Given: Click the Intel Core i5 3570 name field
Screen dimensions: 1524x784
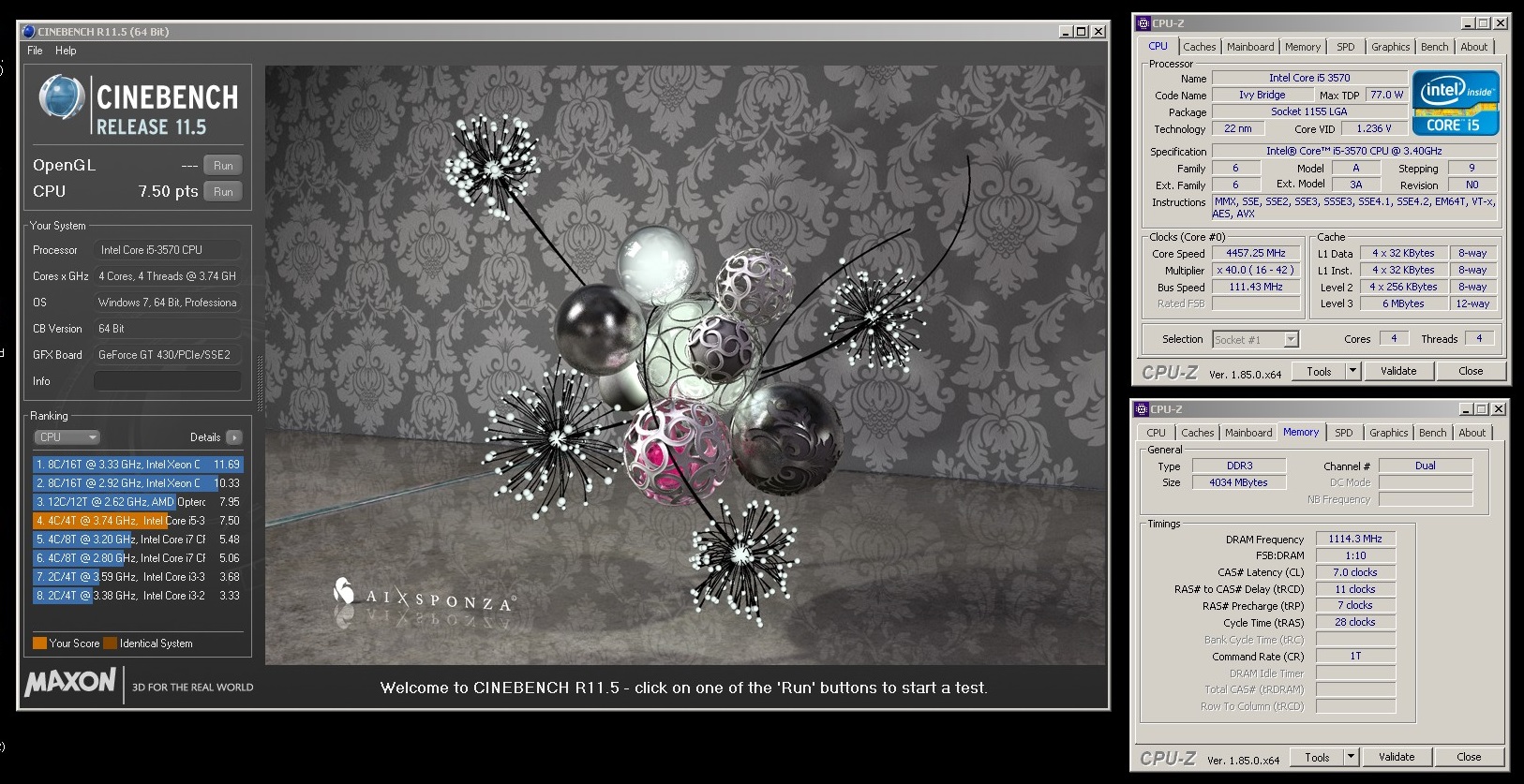Looking at the screenshot, I should 1309,78.
